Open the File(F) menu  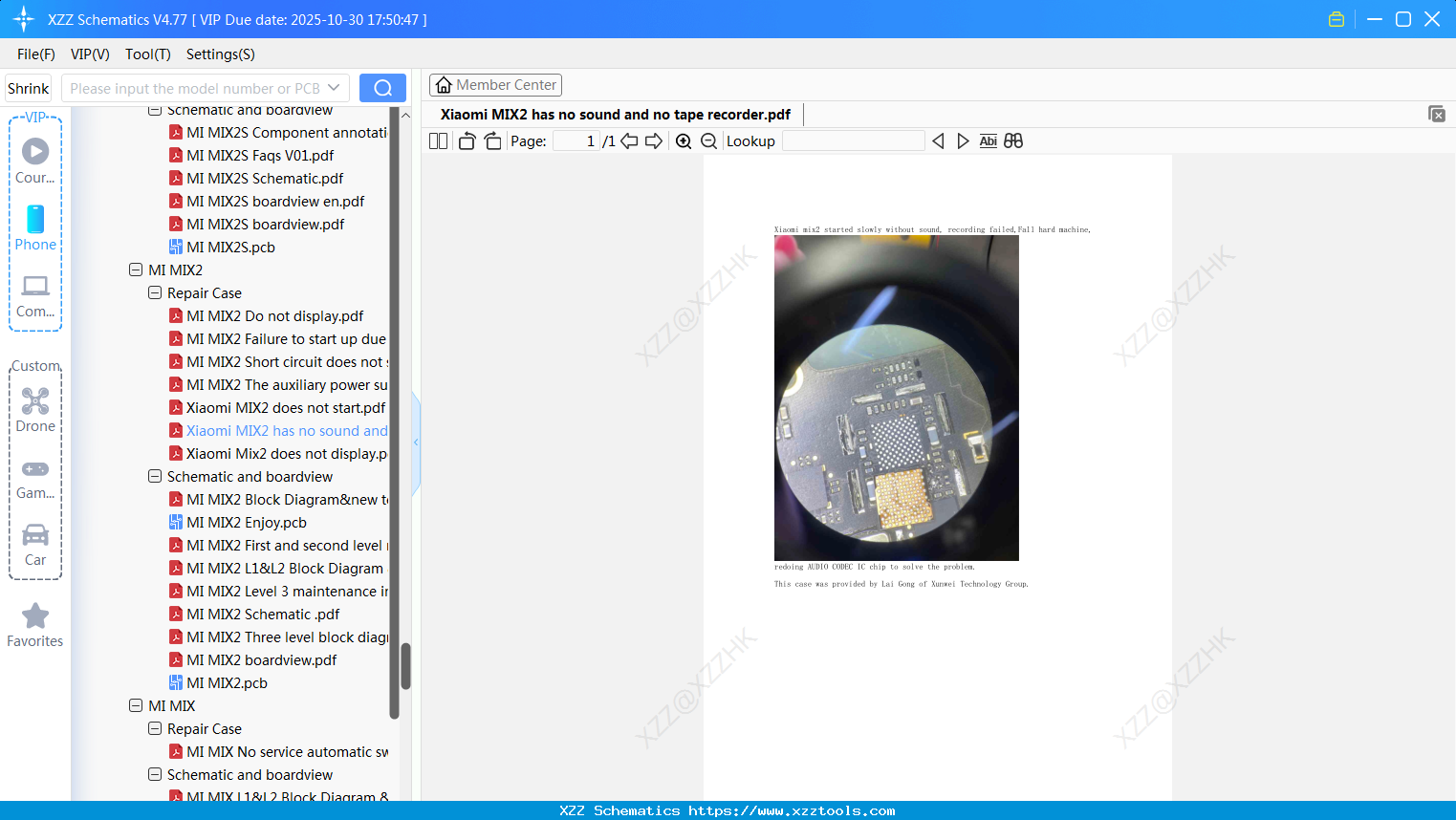click(36, 54)
